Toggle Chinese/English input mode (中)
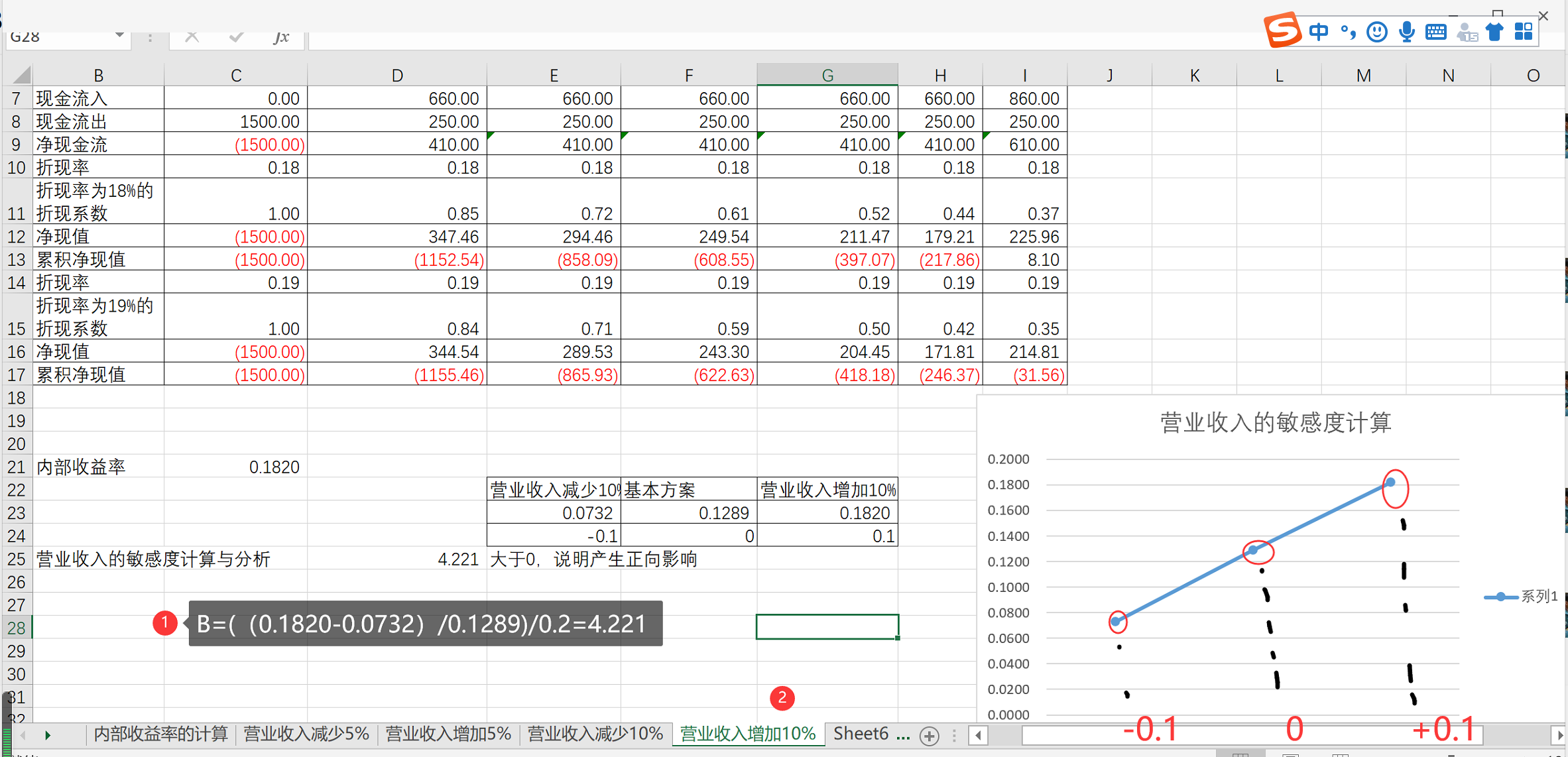 pos(1319,32)
